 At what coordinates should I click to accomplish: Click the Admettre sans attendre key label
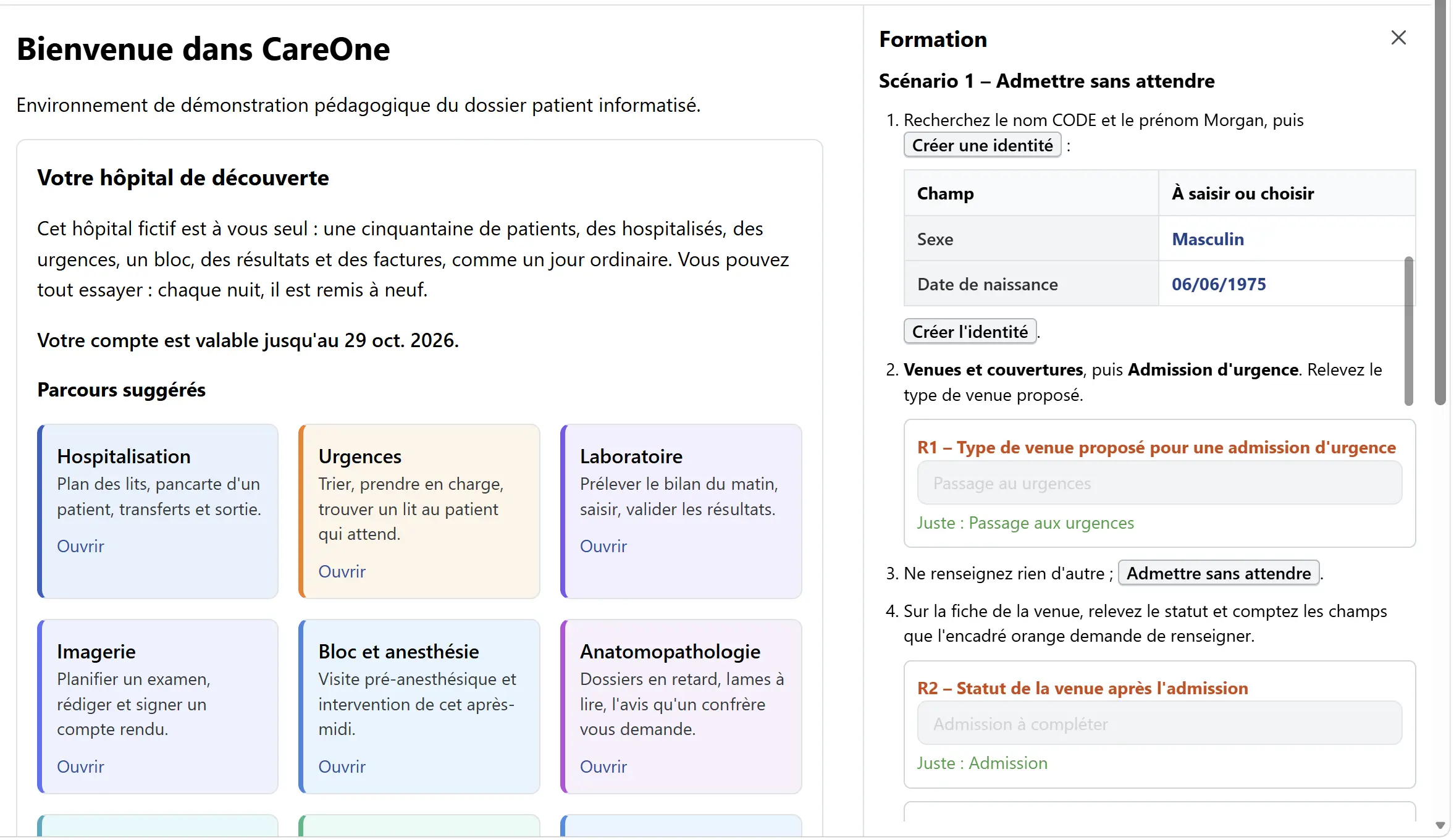(1218, 573)
